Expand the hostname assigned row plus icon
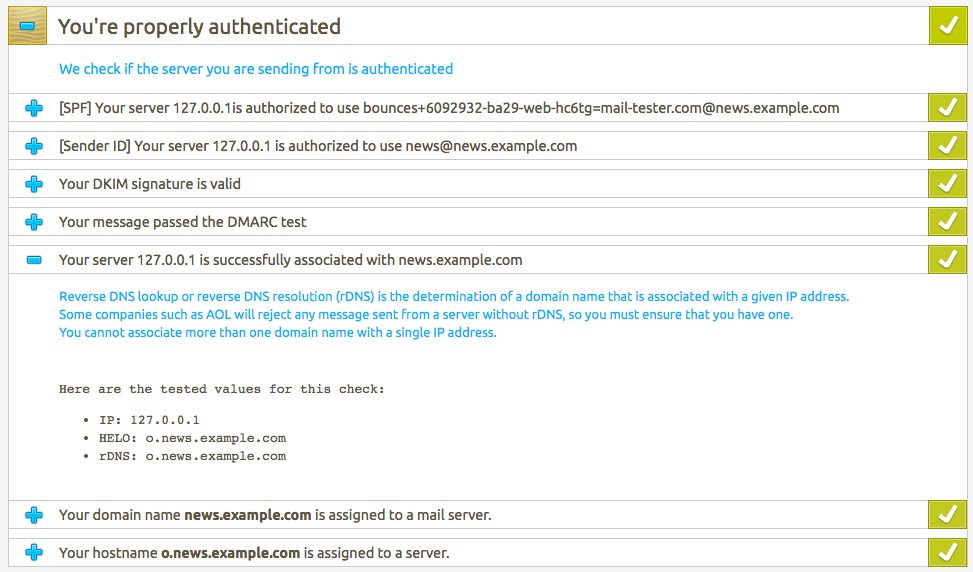The image size is (973, 572). tap(34, 553)
